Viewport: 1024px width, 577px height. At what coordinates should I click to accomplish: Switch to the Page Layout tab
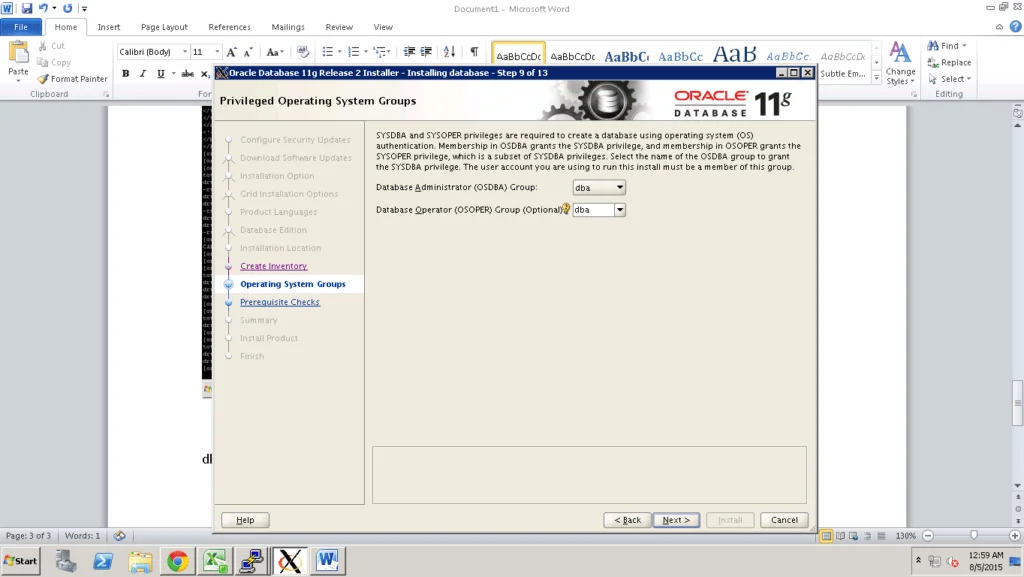pyautogui.click(x=164, y=27)
